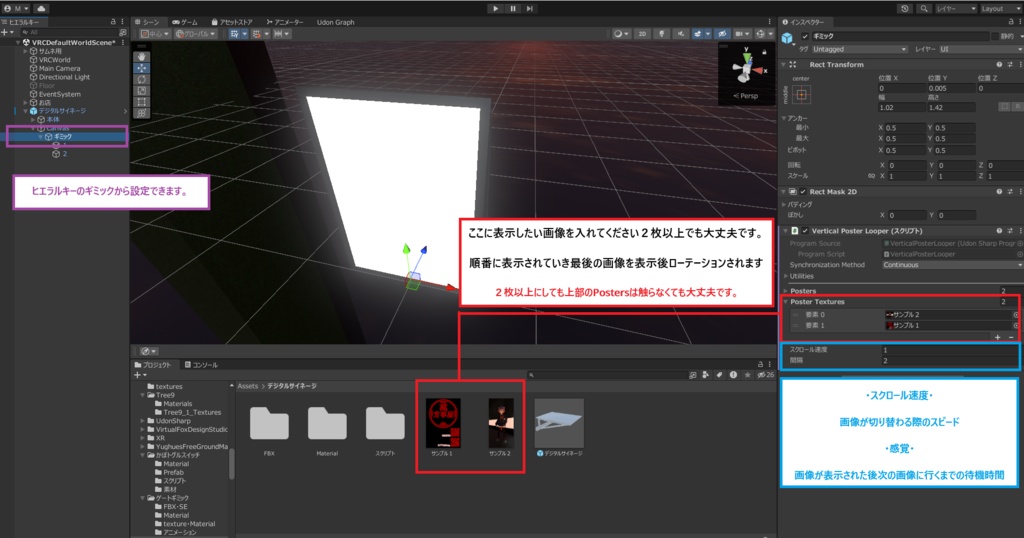Open the cloud services icon
1024x538 pixels.
tap(40, 8)
